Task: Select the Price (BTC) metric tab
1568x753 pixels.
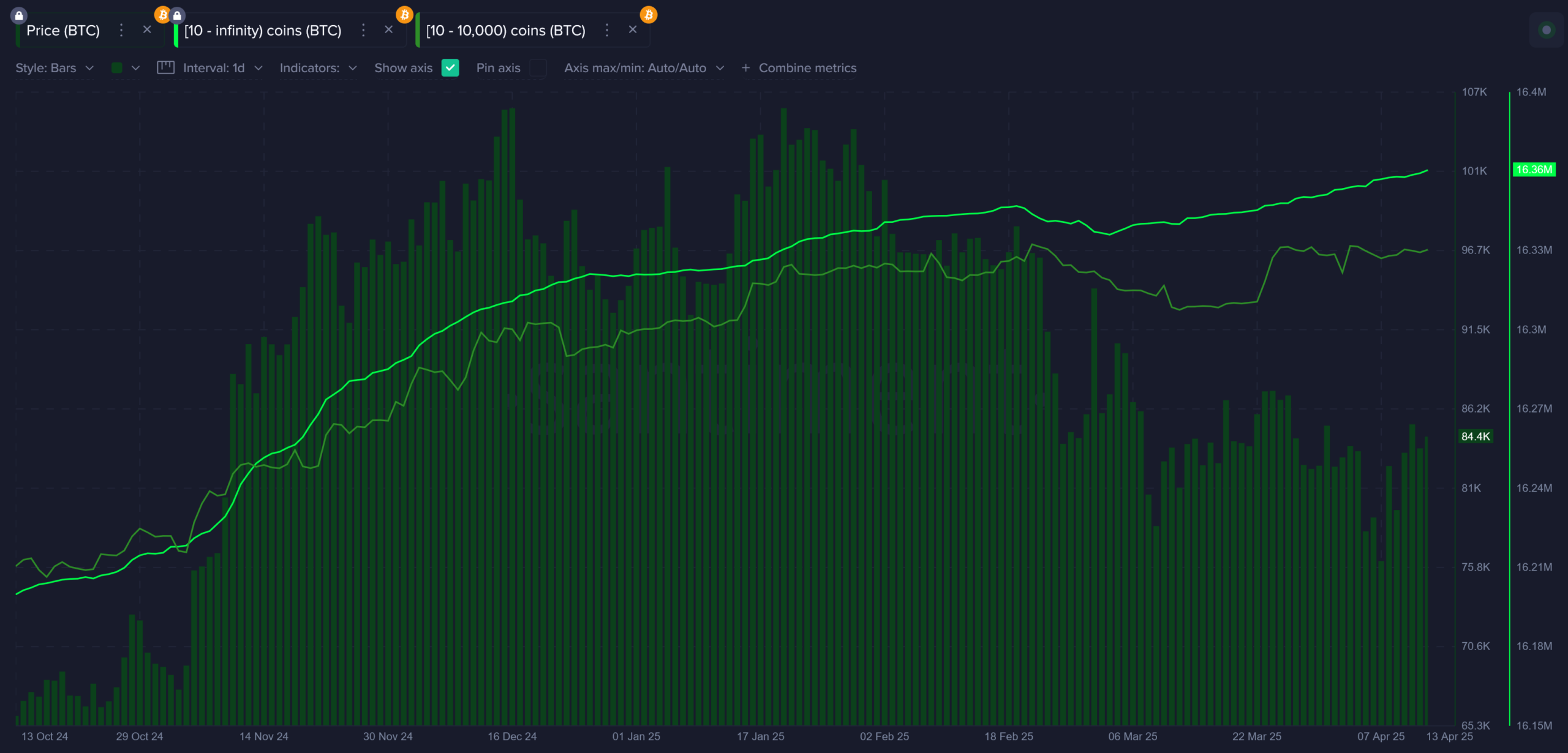Action: pos(63,31)
